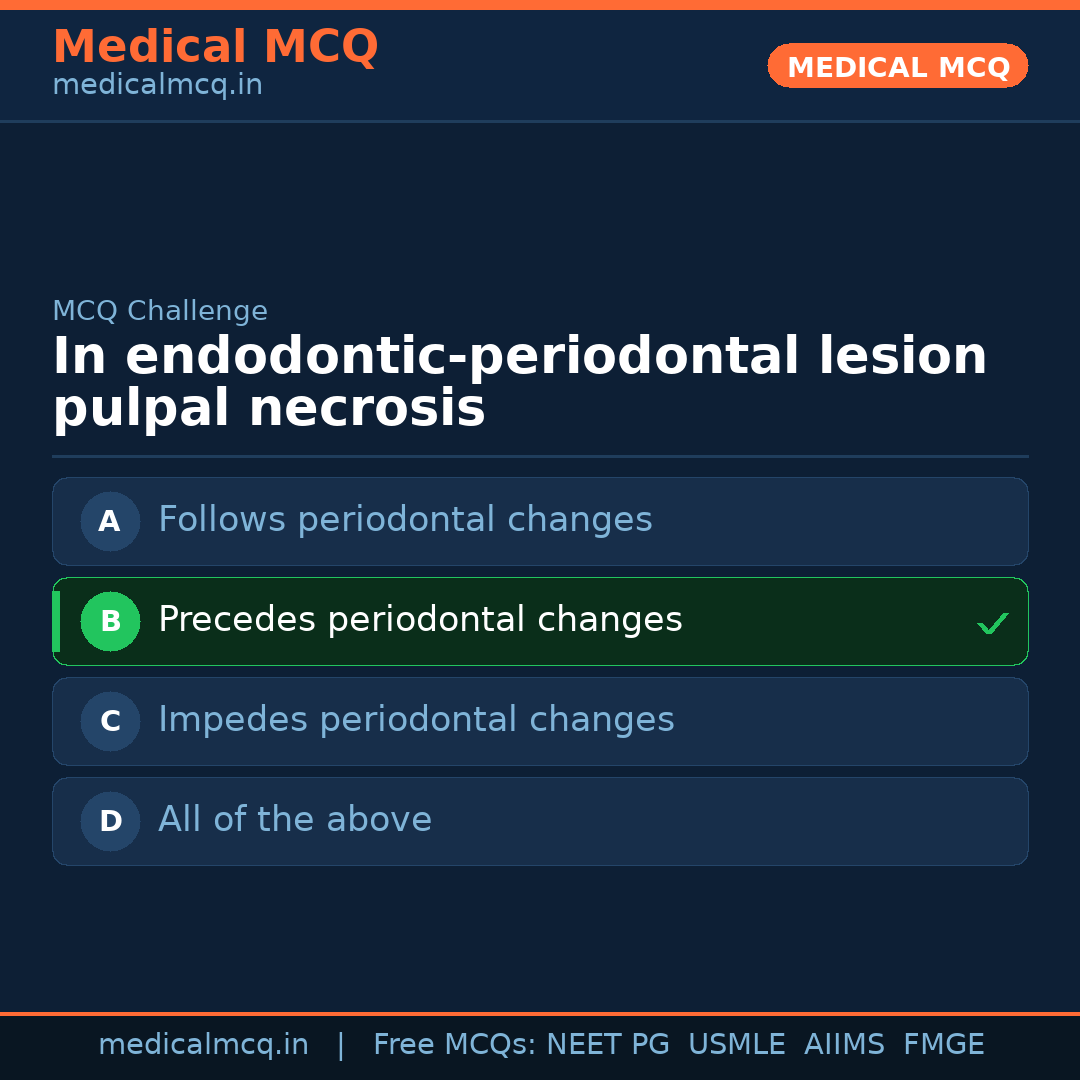Image resolution: width=1080 pixels, height=1080 pixels.
Task: Click USMLE in footer
Action: pyautogui.click(x=736, y=1045)
